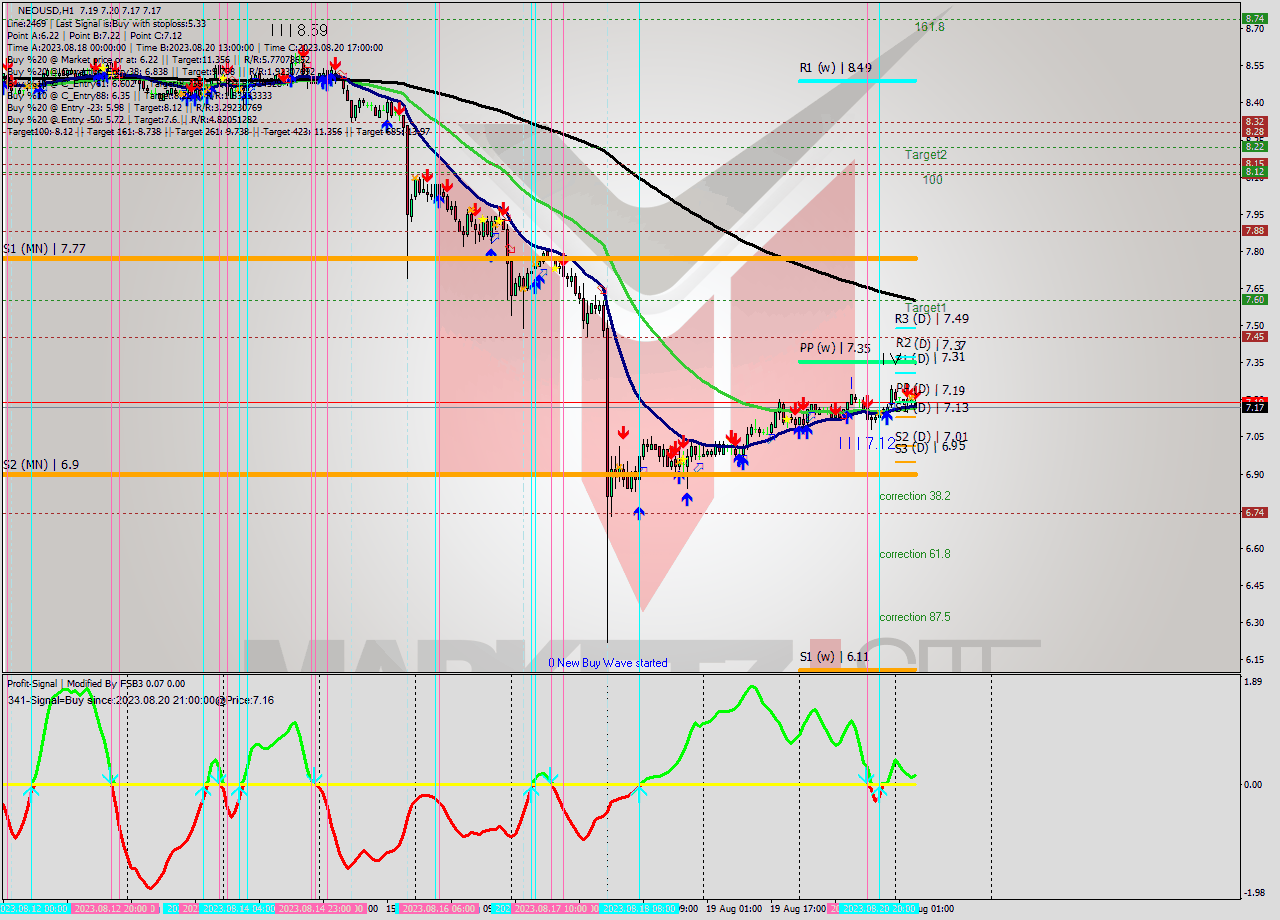Click the 1.89 indicator scale value
The image size is (1280, 920).
(x=1252, y=682)
